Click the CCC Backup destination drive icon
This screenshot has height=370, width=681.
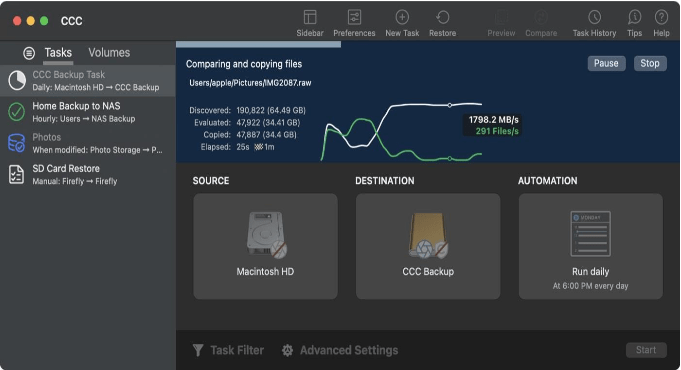[428, 235]
